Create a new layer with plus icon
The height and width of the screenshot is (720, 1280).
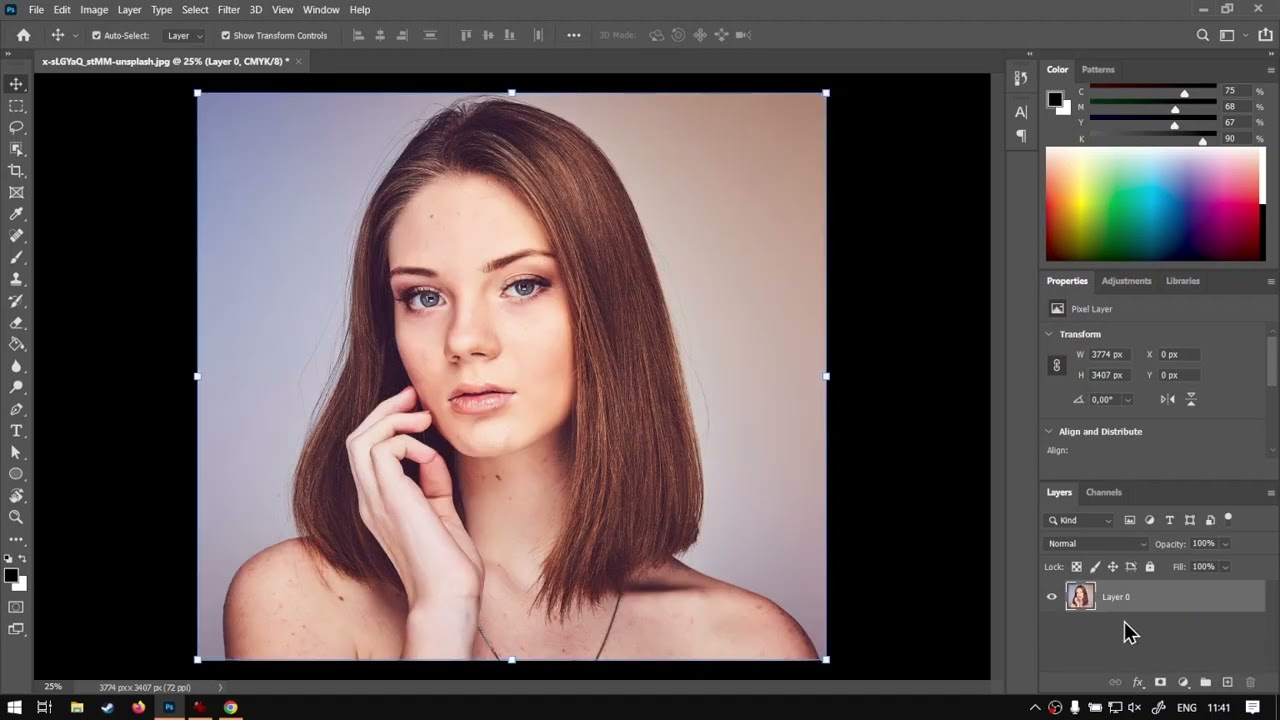point(1227,682)
